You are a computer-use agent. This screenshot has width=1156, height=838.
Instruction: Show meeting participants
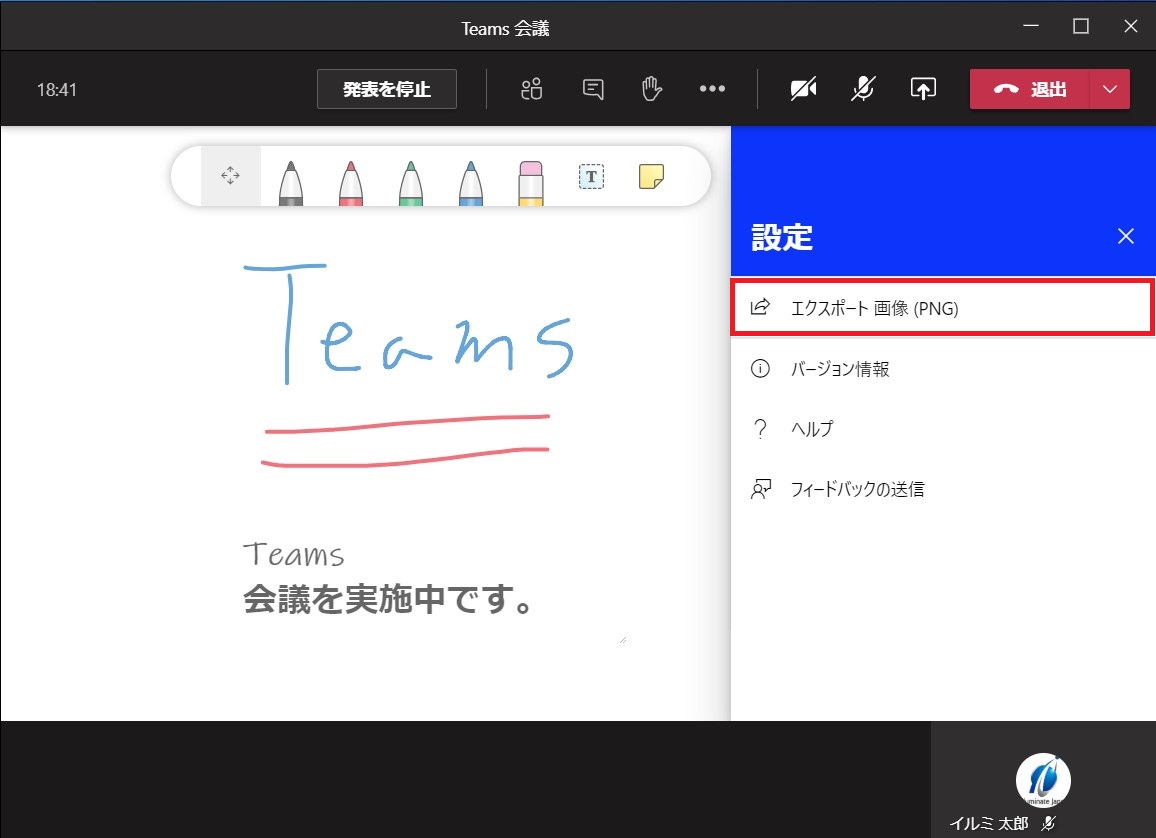coord(532,89)
